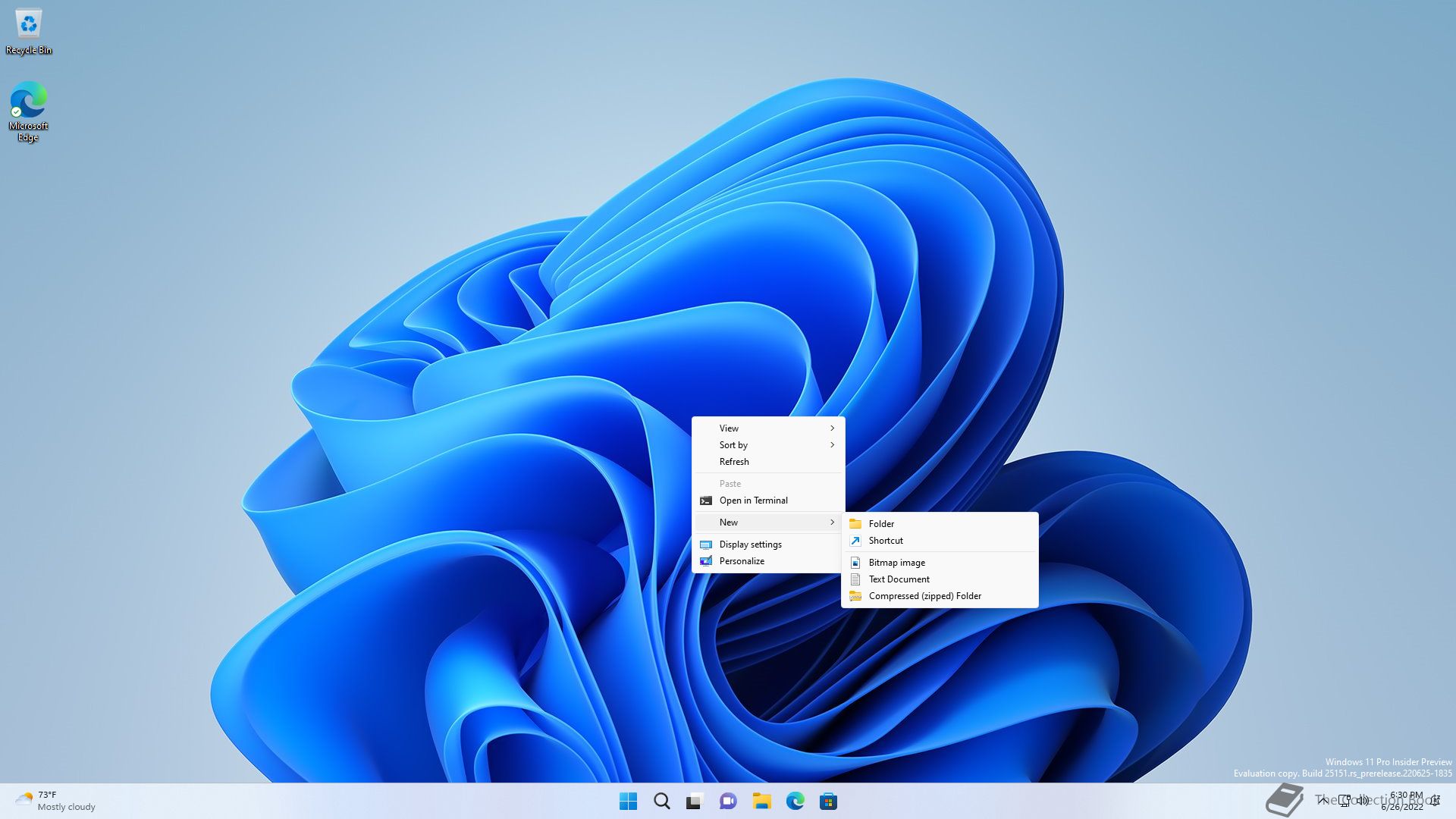This screenshot has height=819, width=1456.
Task: Open the notification bell icon
Action: (1435, 801)
